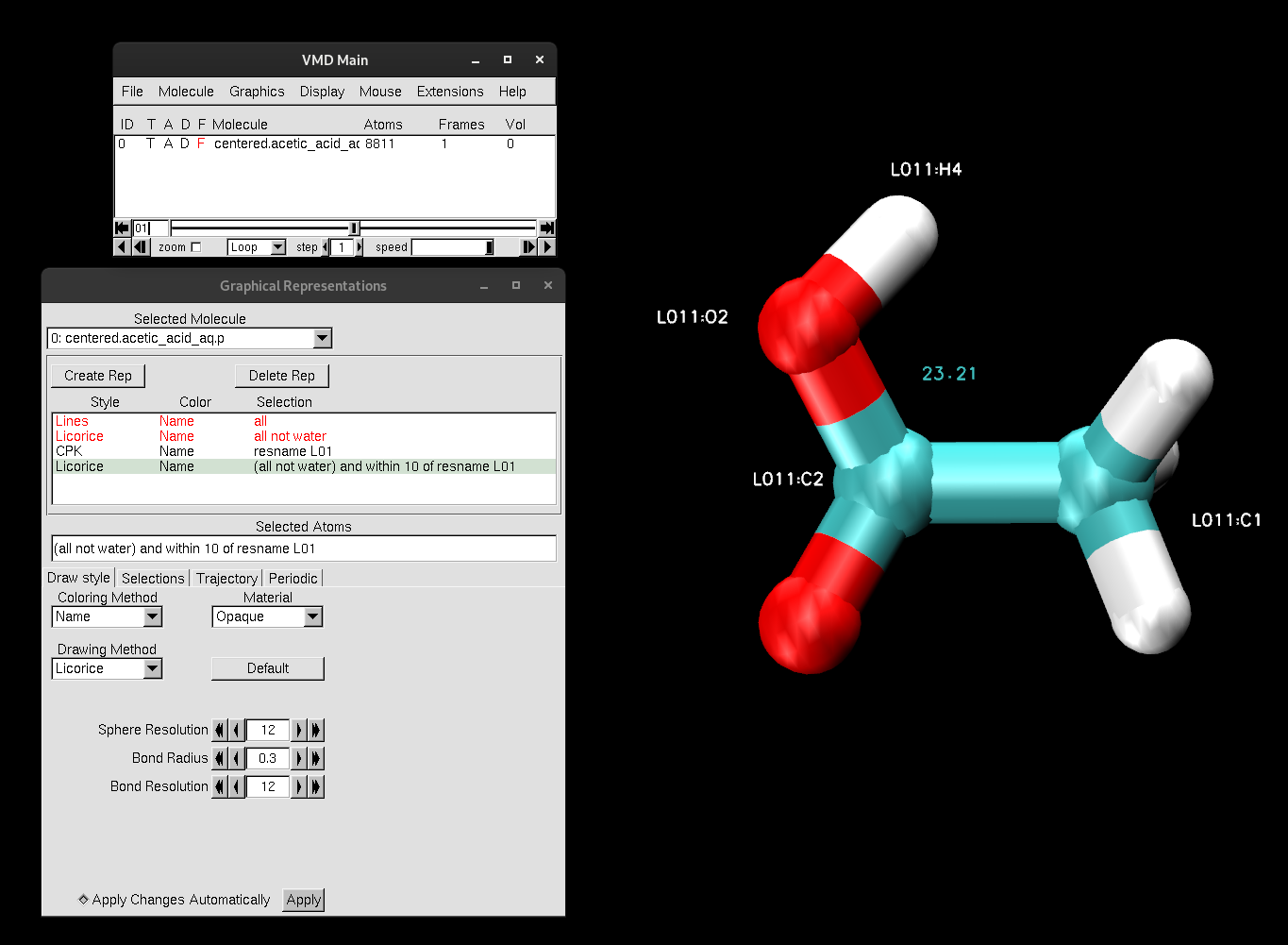The height and width of the screenshot is (945, 1288).
Task: Switch to the Trajectory tab
Action: (226, 577)
